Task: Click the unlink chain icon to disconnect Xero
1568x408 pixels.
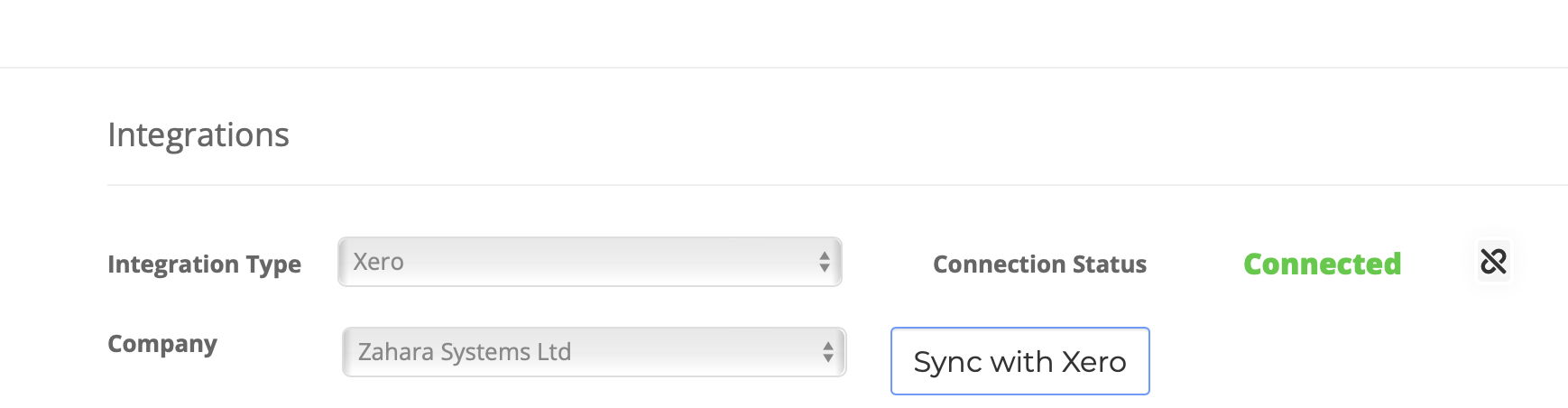Action: click(x=1493, y=262)
